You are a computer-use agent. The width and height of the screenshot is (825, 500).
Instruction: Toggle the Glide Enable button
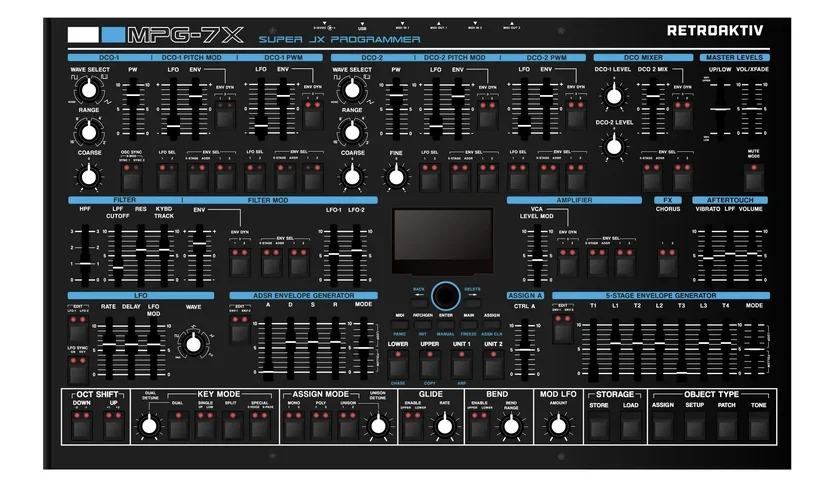point(412,425)
